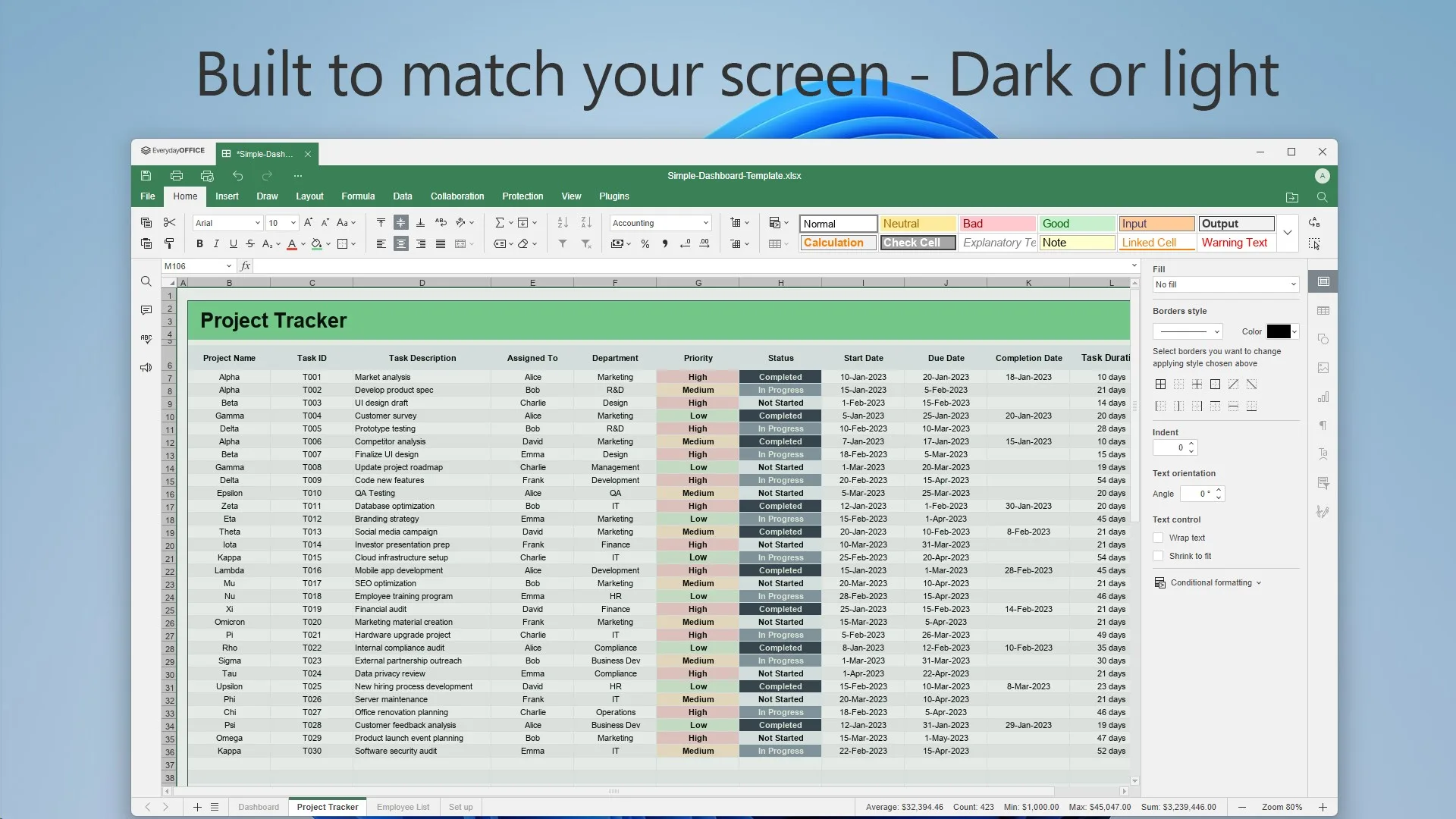Switch to the Formula tab
The width and height of the screenshot is (1456, 819).
coord(358,196)
